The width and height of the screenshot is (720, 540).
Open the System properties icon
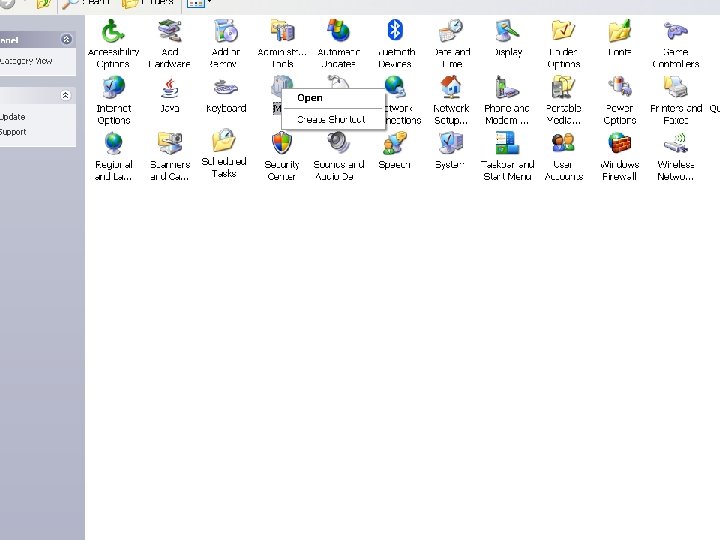point(451,144)
